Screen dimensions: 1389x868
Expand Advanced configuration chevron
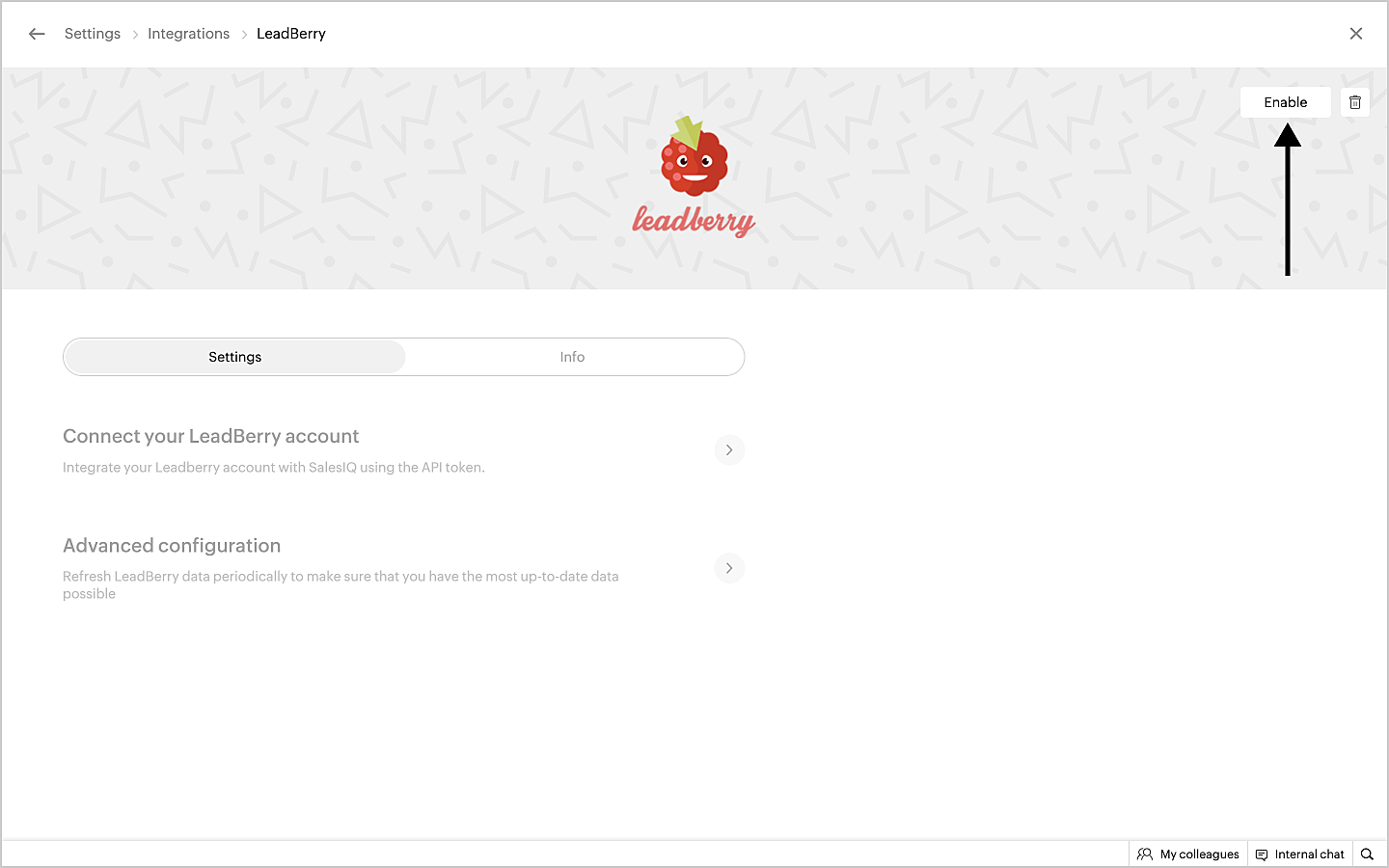729,568
